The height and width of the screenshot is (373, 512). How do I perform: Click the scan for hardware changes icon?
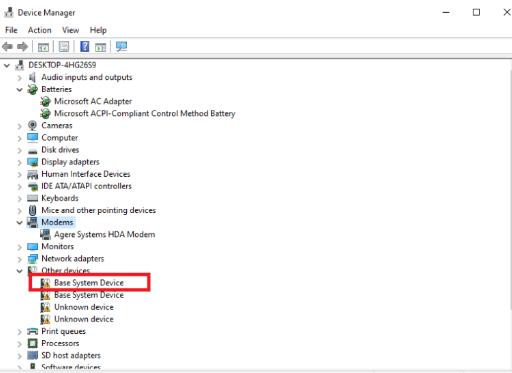point(121,46)
